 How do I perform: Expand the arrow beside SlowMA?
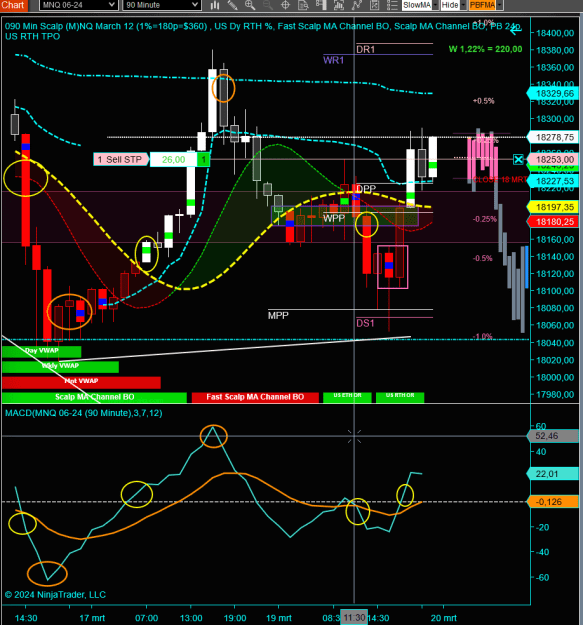pyautogui.click(x=435, y=5)
